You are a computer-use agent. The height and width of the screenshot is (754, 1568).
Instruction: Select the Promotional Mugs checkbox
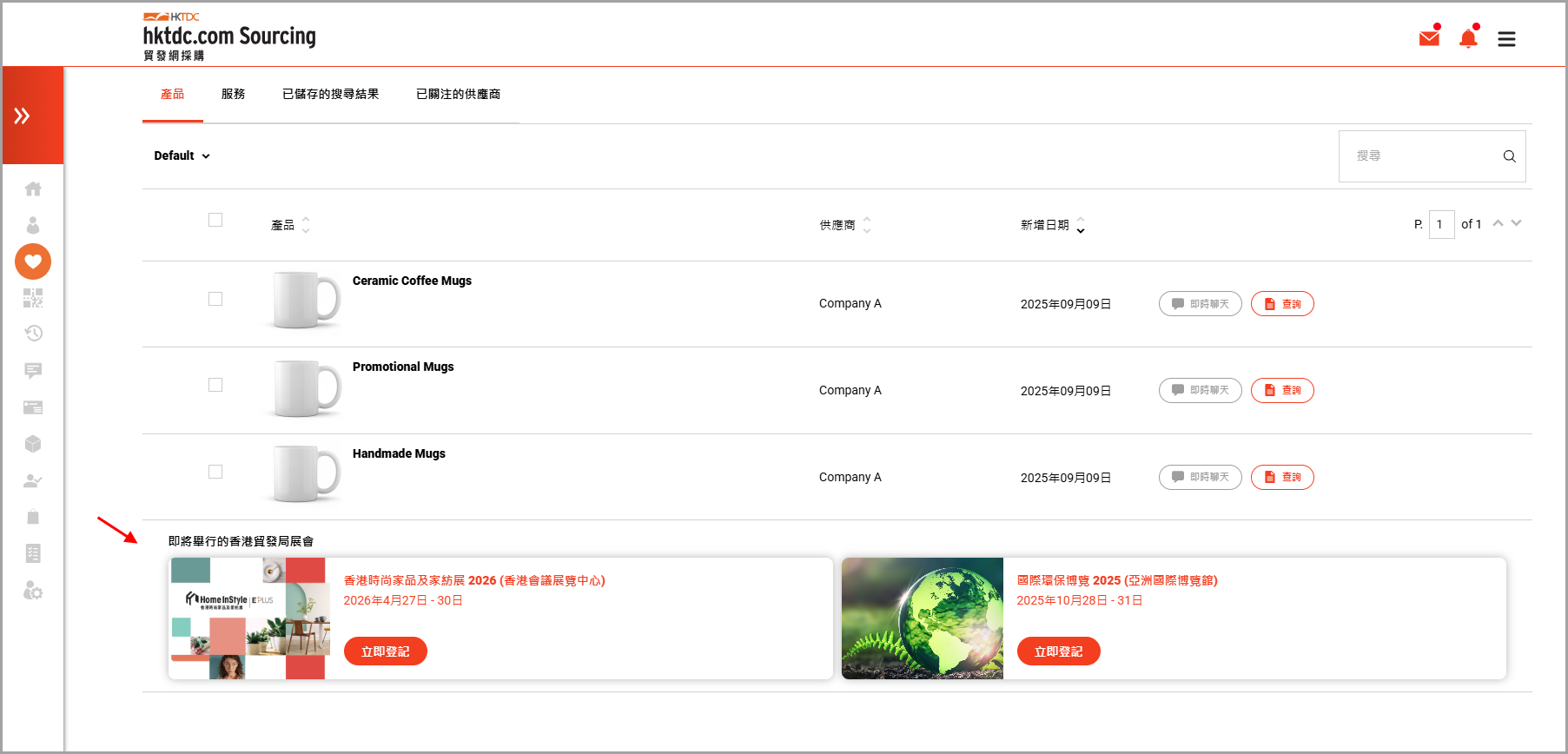point(215,385)
